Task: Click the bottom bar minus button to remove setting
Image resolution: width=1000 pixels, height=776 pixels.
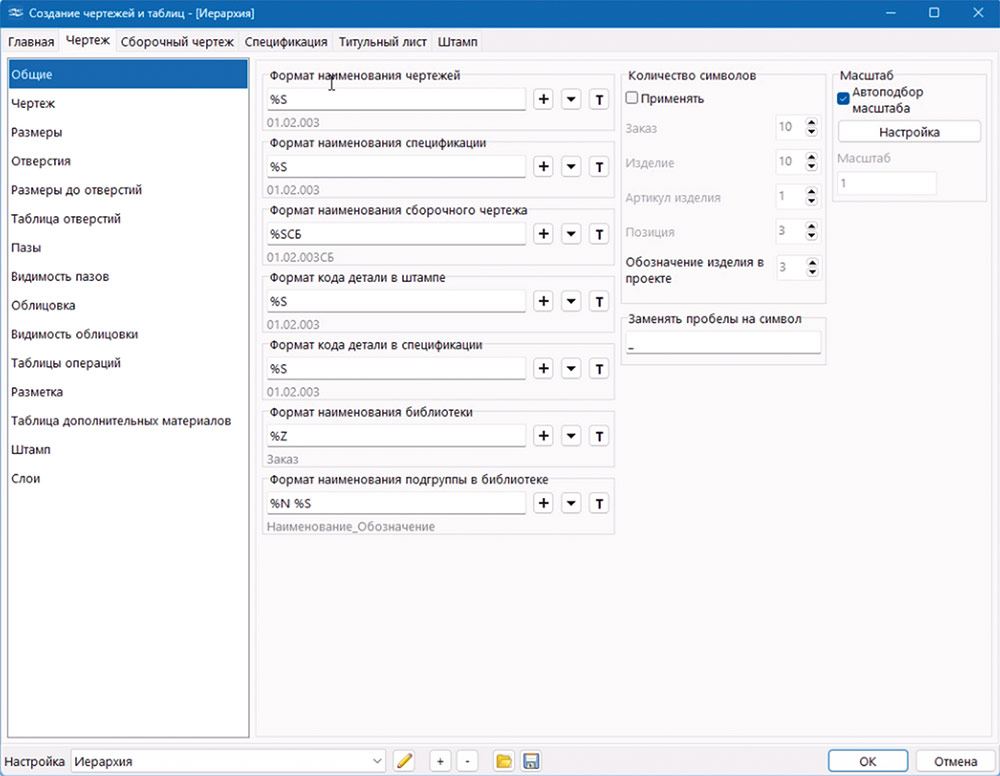Action: click(x=469, y=761)
